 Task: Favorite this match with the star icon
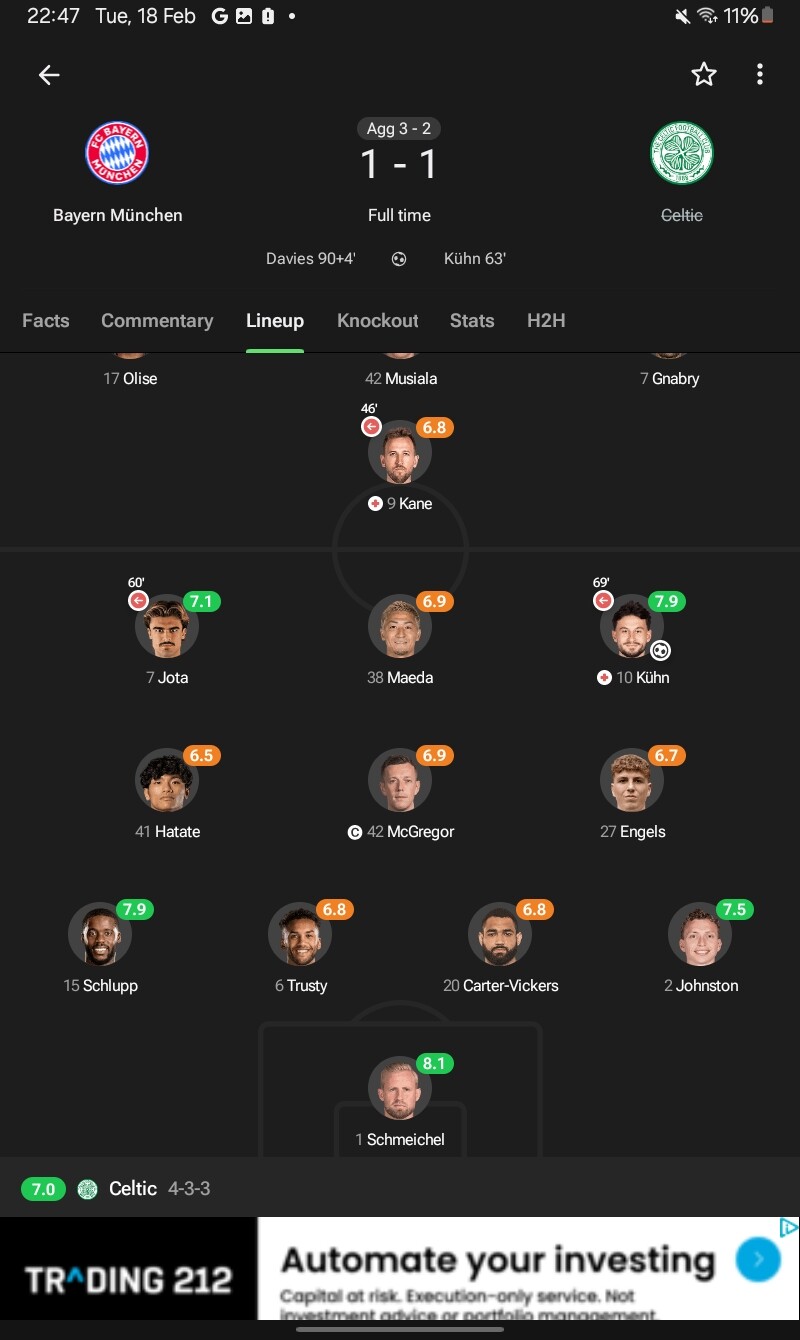click(704, 74)
